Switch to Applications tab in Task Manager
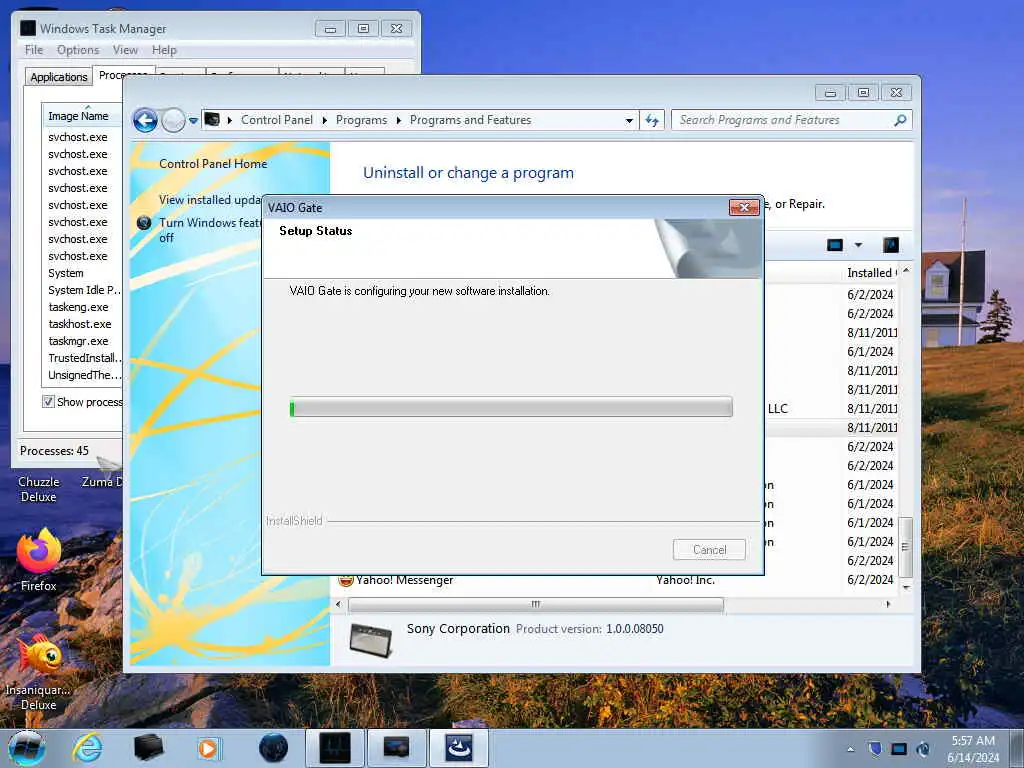Viewport: 1024px width, 768px height. [x=59, y=77]
